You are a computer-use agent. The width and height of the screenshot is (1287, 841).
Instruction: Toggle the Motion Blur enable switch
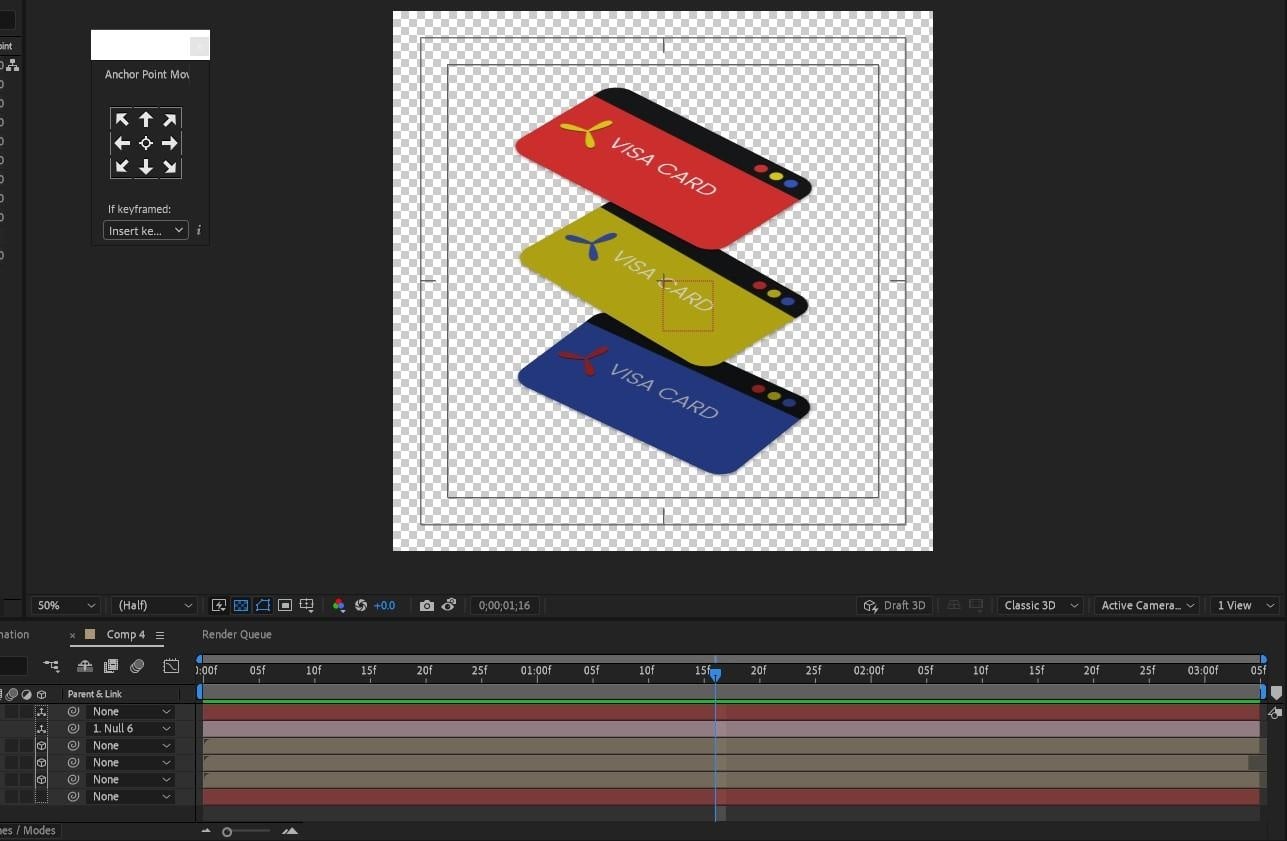pyautogui.click(x=137, y=665)
